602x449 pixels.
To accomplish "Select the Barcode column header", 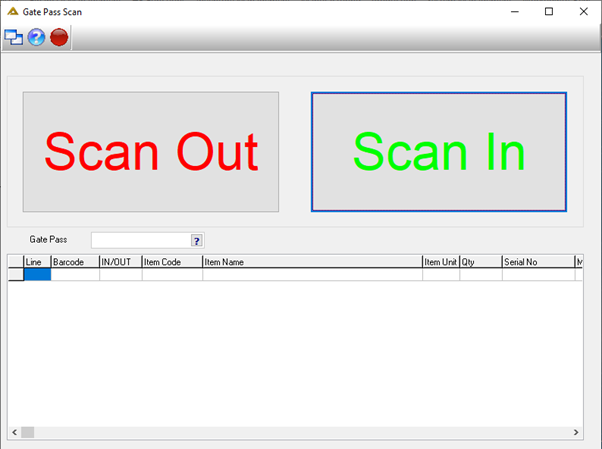I will pos(75,262).
